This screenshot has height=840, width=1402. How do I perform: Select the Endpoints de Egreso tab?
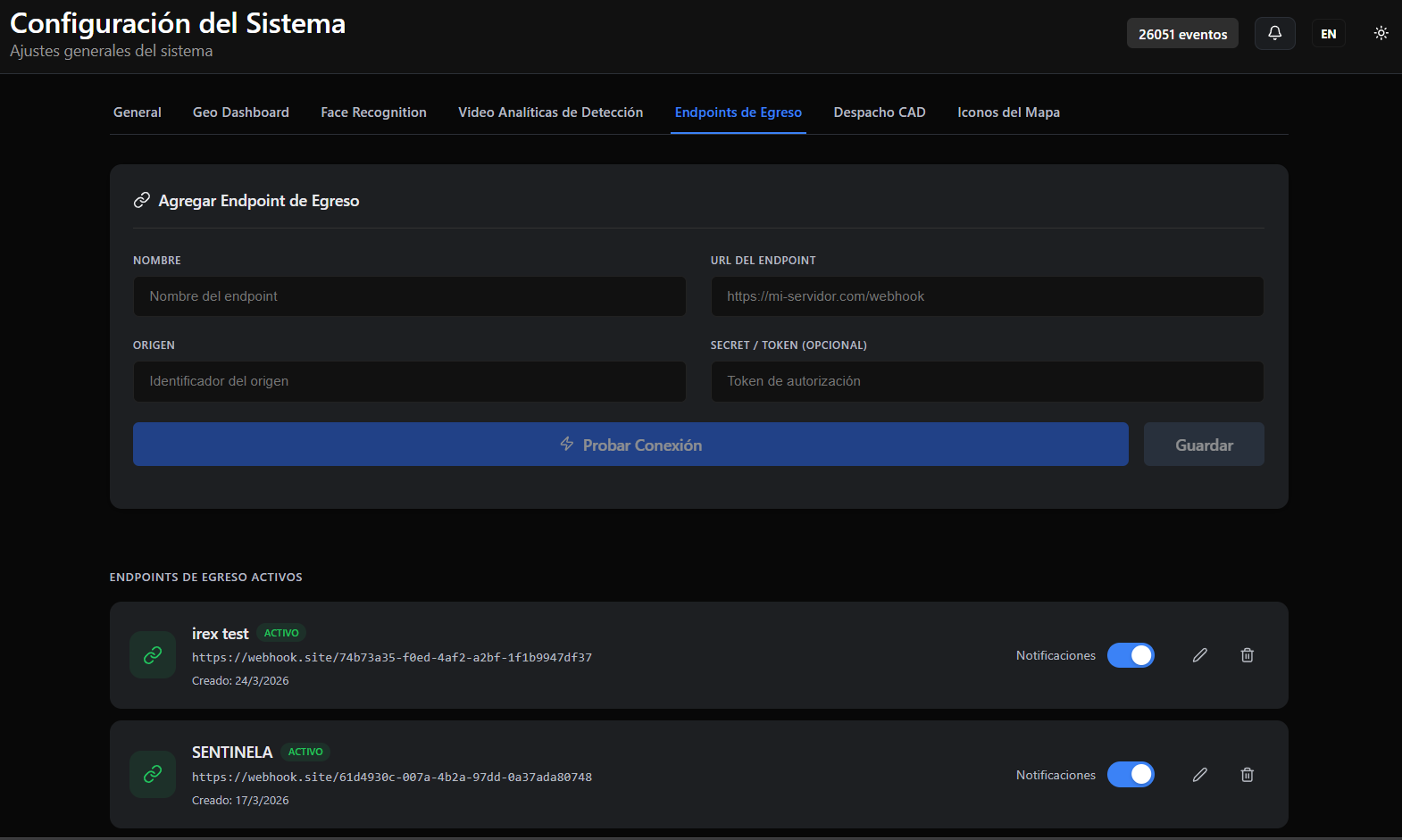(739, 112)
